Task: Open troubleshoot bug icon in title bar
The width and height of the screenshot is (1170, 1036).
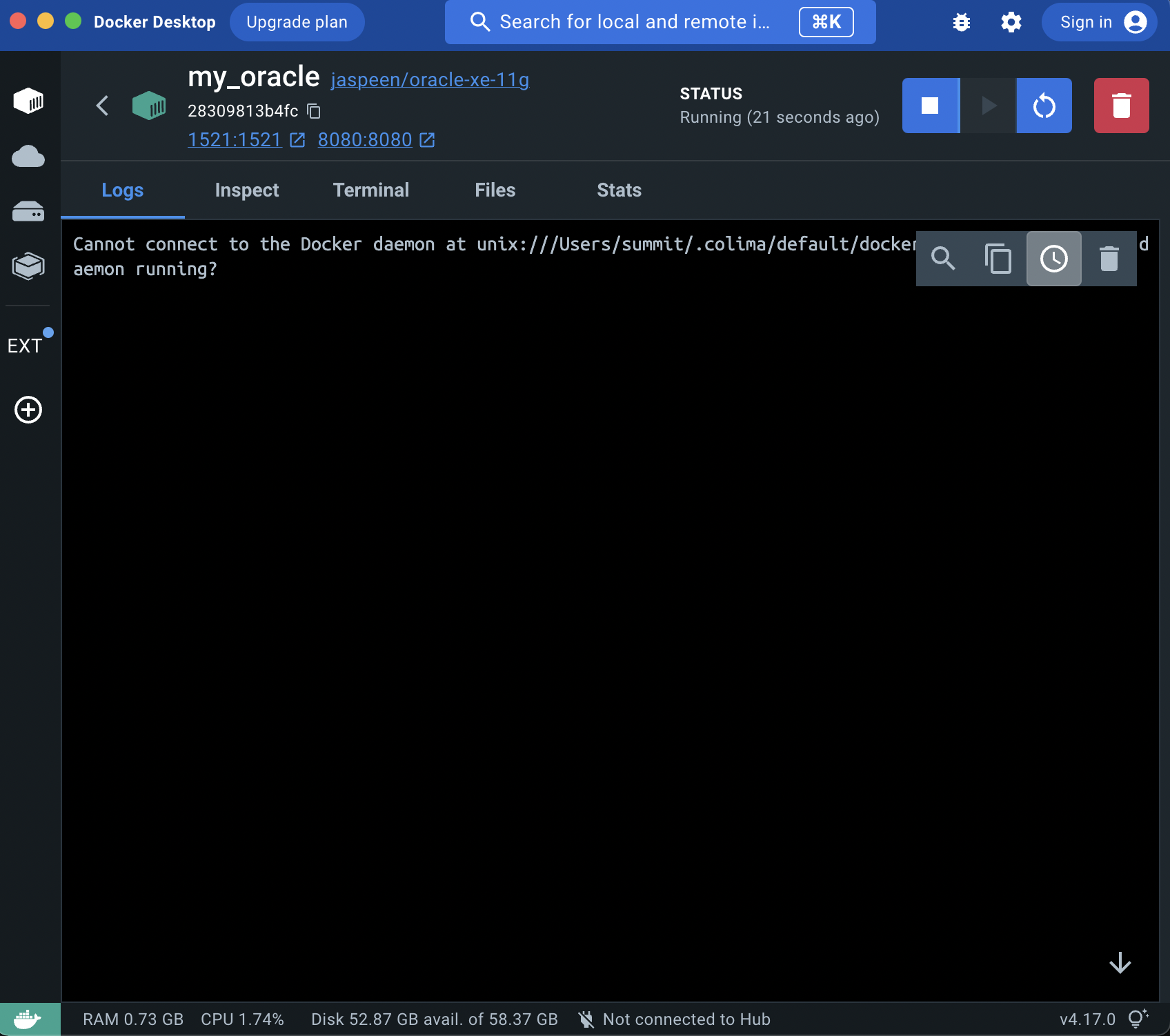Action: (x=962, y=23)
